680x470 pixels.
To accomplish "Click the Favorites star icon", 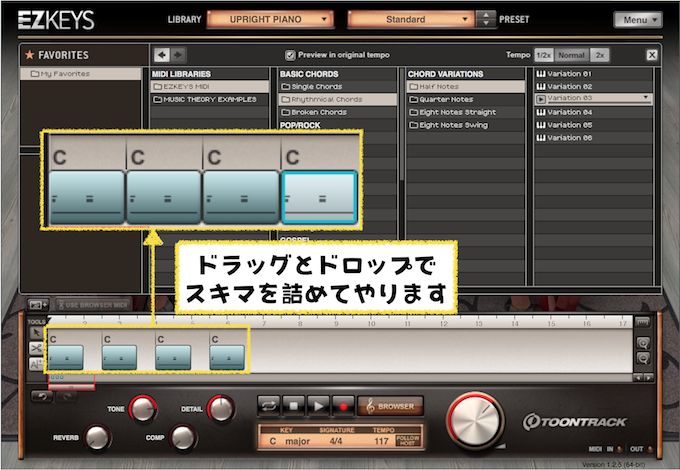I will [x=29, y=55].
